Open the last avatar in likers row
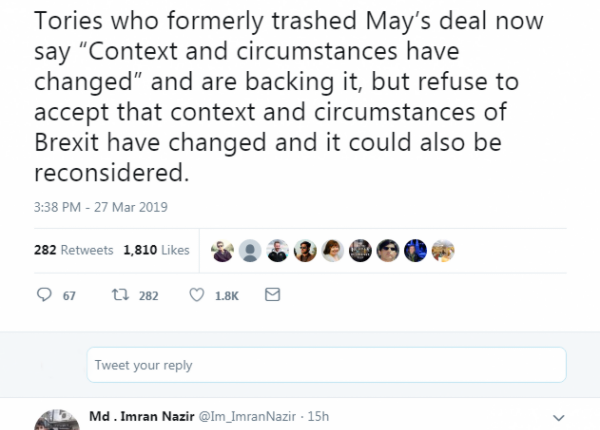The image size is (600, 430). tap(444, 250)
